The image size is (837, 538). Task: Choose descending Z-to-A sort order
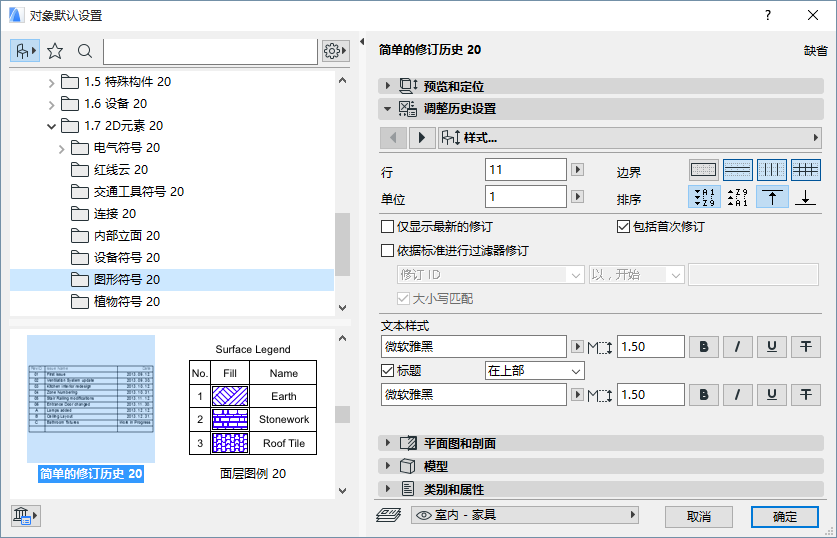point(737,197)
